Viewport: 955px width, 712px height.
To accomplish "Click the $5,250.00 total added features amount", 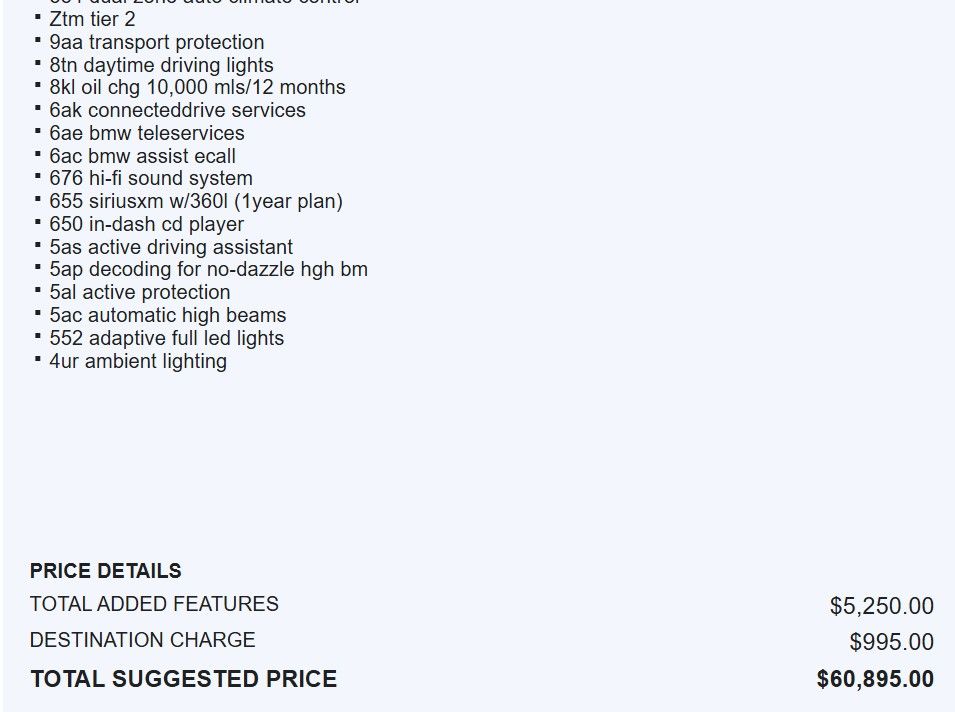I will point(881,606).
